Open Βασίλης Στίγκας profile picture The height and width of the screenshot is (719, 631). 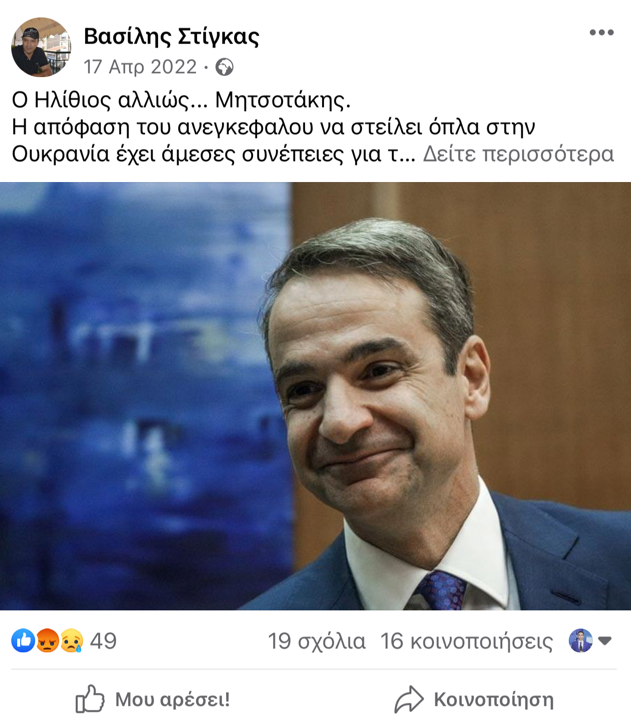(41, 47)
